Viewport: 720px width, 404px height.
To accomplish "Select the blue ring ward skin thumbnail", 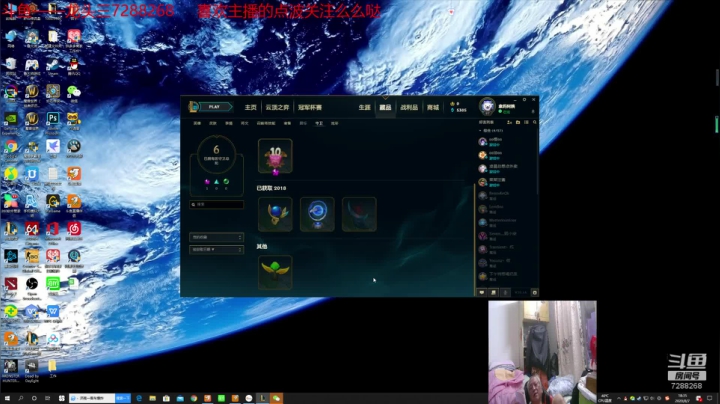I will pos(317,214).
